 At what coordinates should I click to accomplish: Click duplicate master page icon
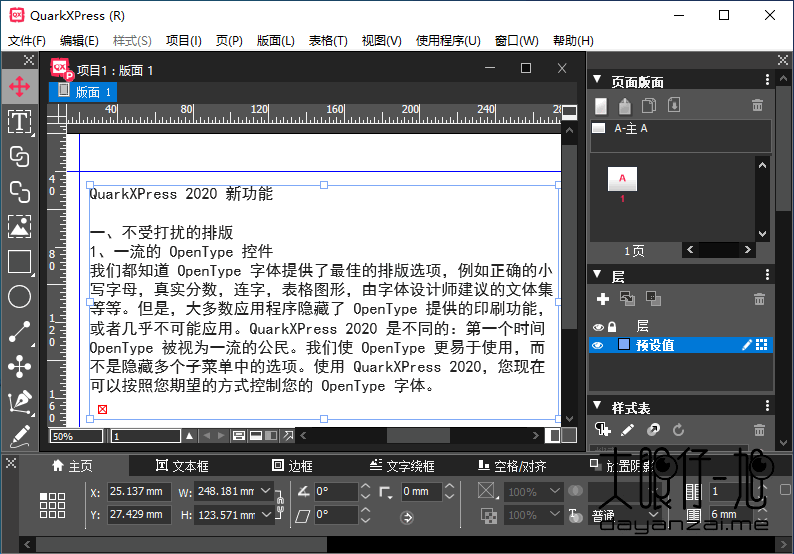pyautogui.click(x=649, y=105)
